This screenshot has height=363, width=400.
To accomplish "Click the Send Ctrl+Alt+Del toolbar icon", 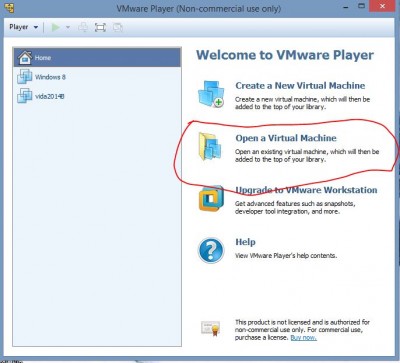I will [x=83, y=27].
